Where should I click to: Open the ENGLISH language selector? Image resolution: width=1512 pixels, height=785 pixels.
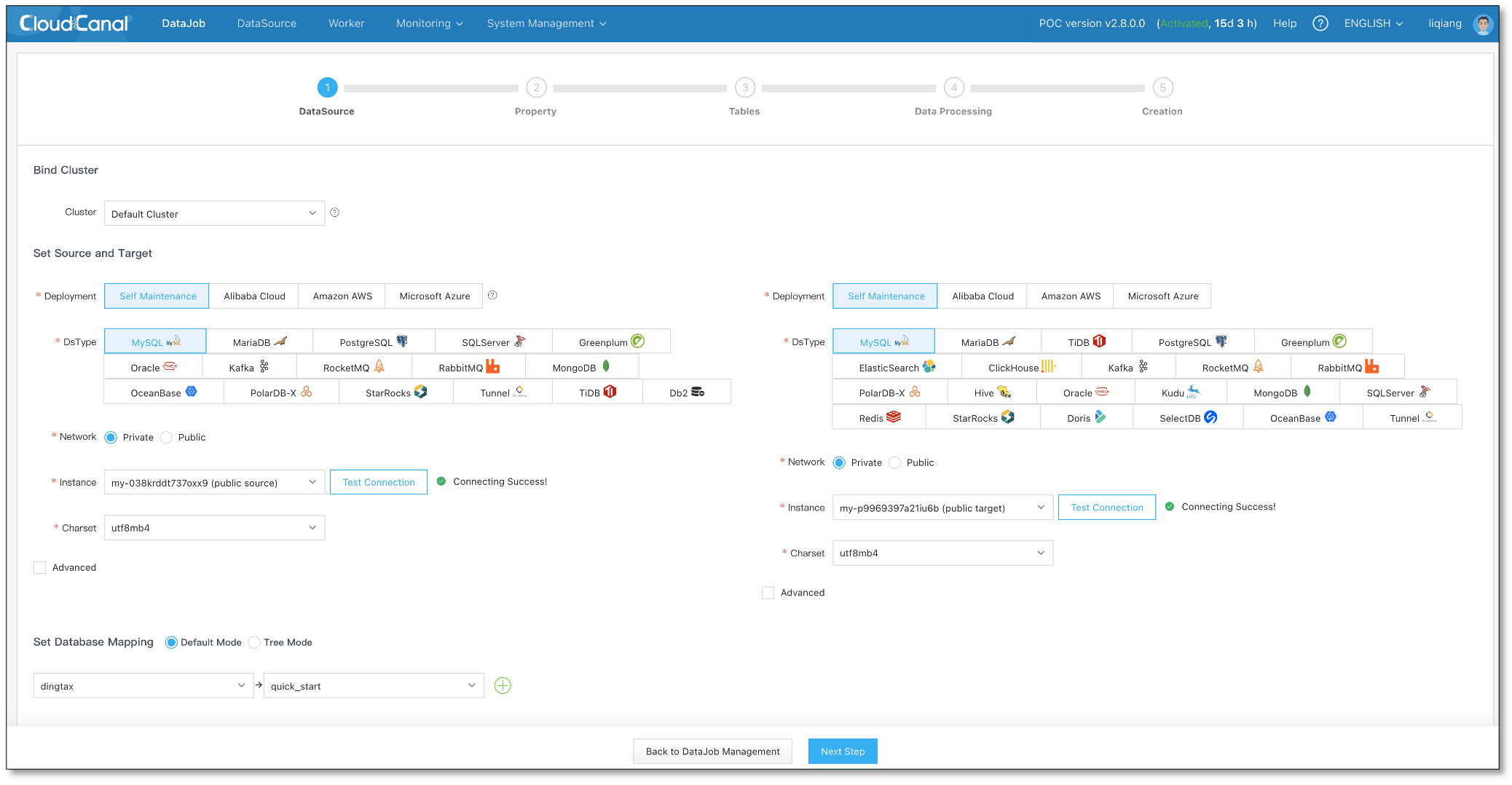(x=1373, y=23)
